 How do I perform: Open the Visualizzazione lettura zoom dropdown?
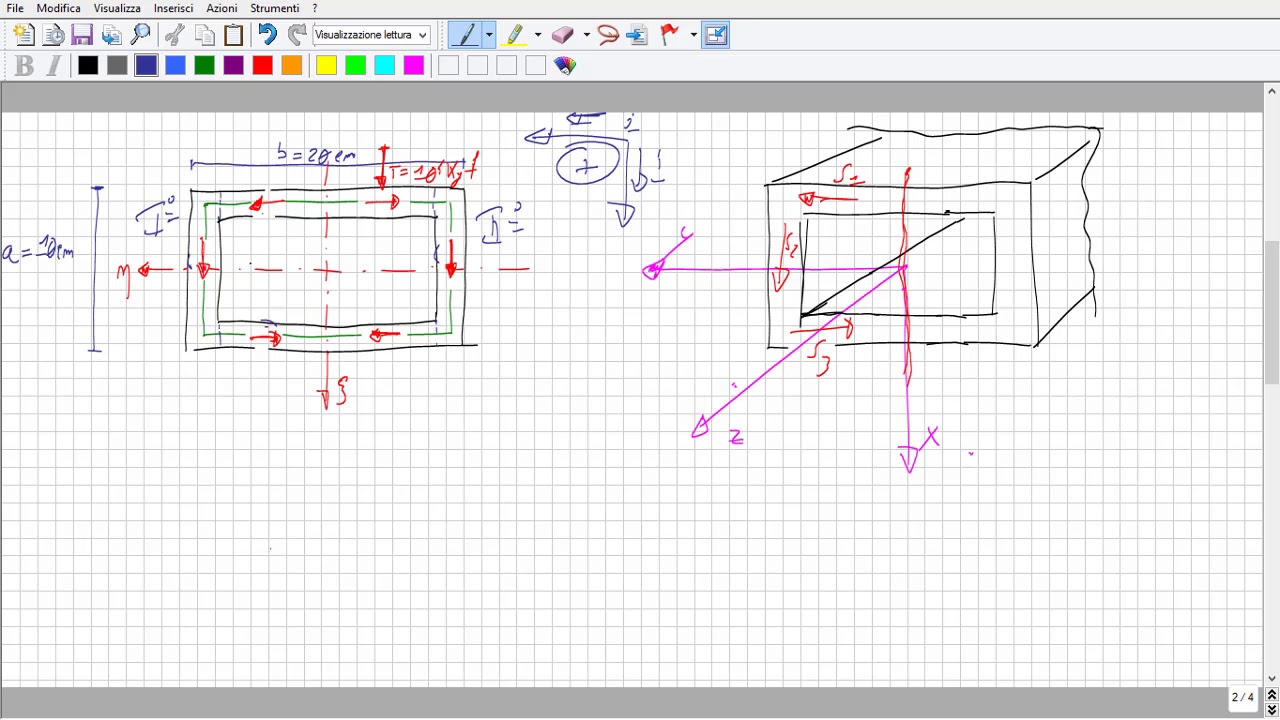pos(371,35)
